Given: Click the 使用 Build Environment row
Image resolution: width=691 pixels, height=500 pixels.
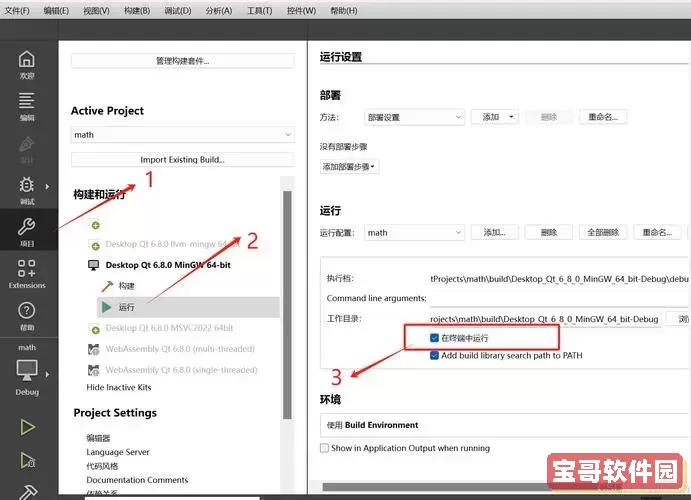Looking at the screenshot, I should 505,425.
